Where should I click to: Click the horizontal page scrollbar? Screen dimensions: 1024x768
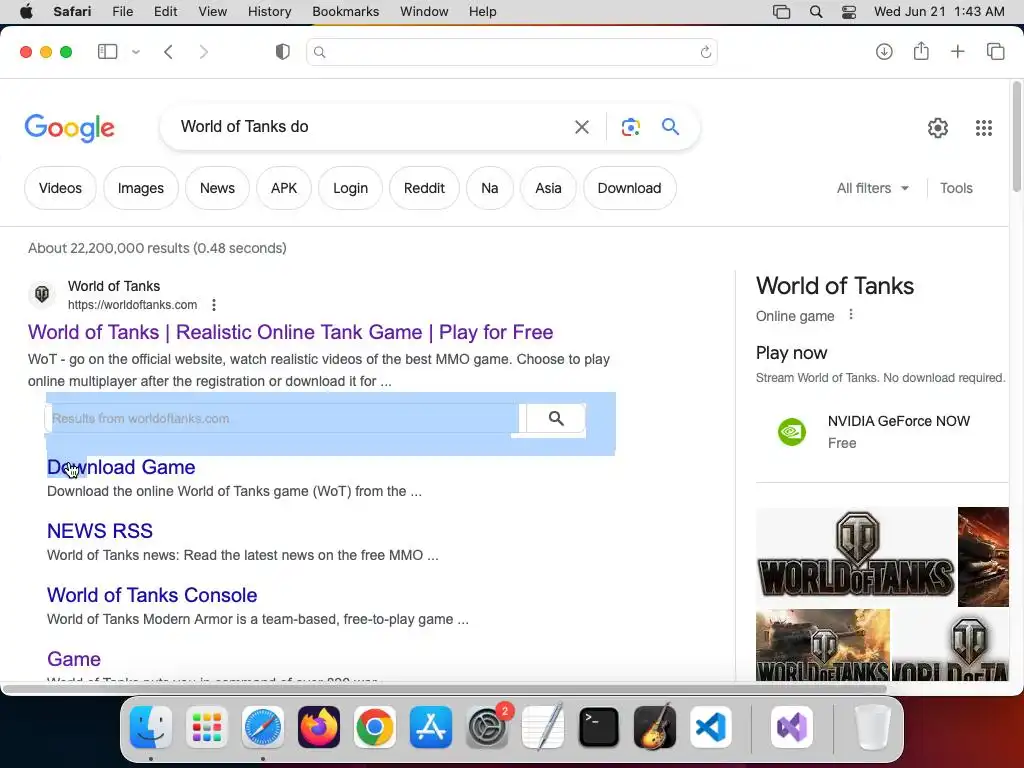coord(444,689)
